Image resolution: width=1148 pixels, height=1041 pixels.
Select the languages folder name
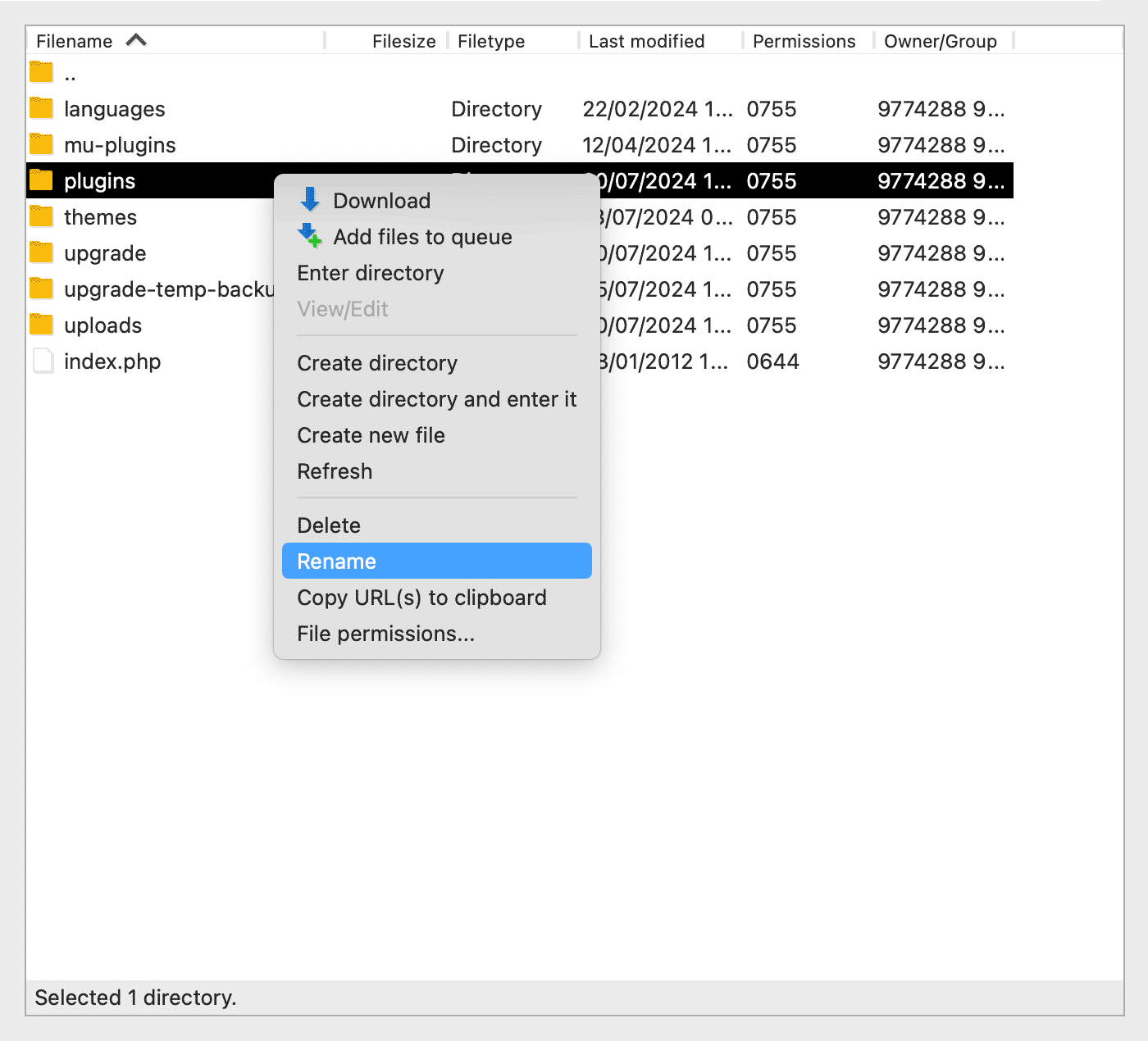click(115, 109)
